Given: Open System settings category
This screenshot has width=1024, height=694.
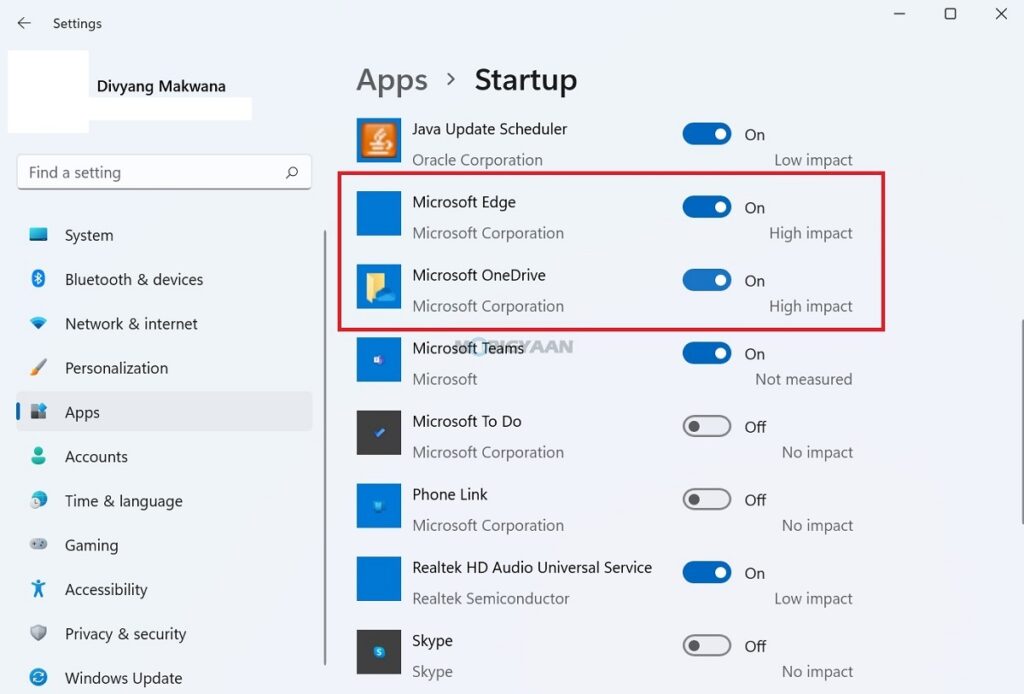Looking at the screenshot, I should tap(164, 235).
